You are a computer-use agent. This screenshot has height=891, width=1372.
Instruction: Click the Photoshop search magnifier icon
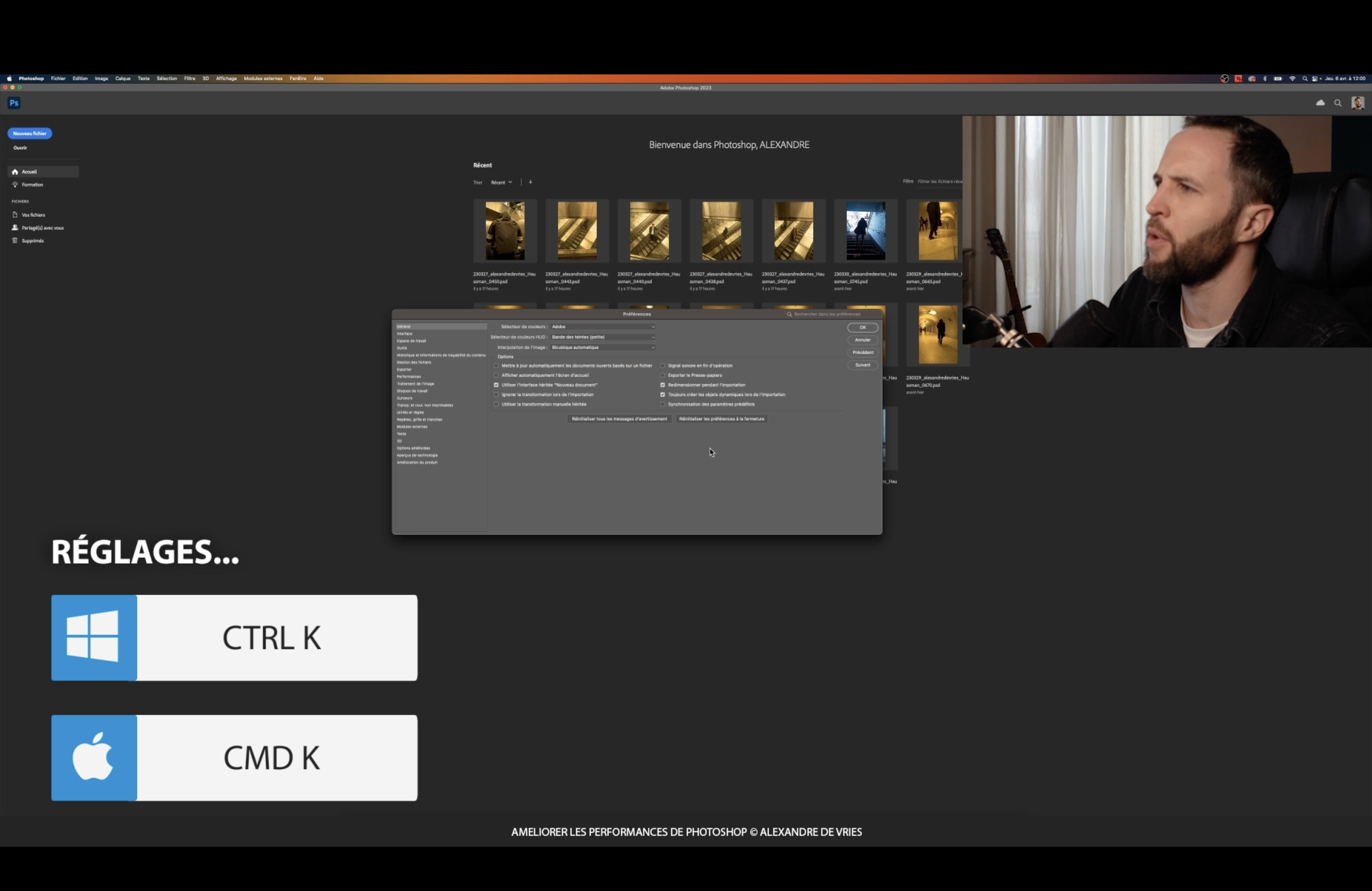(1338, 103)
